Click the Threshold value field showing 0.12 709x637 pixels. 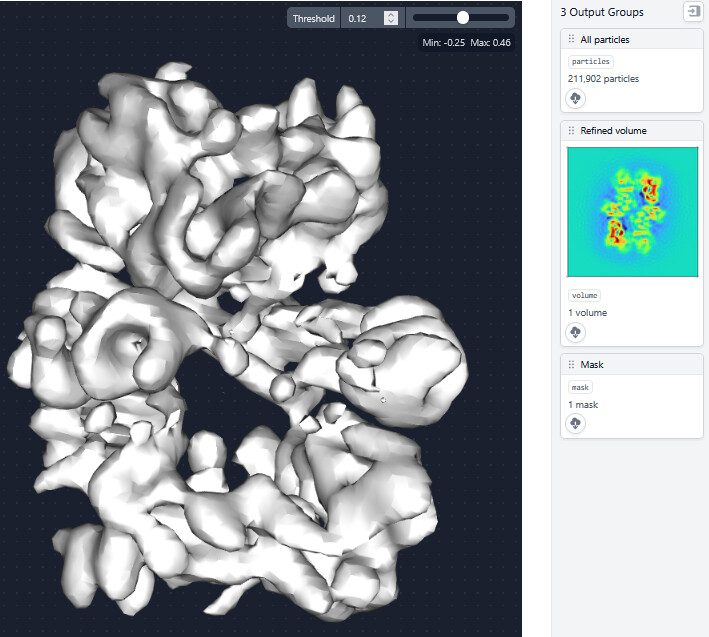coord(362,18)
